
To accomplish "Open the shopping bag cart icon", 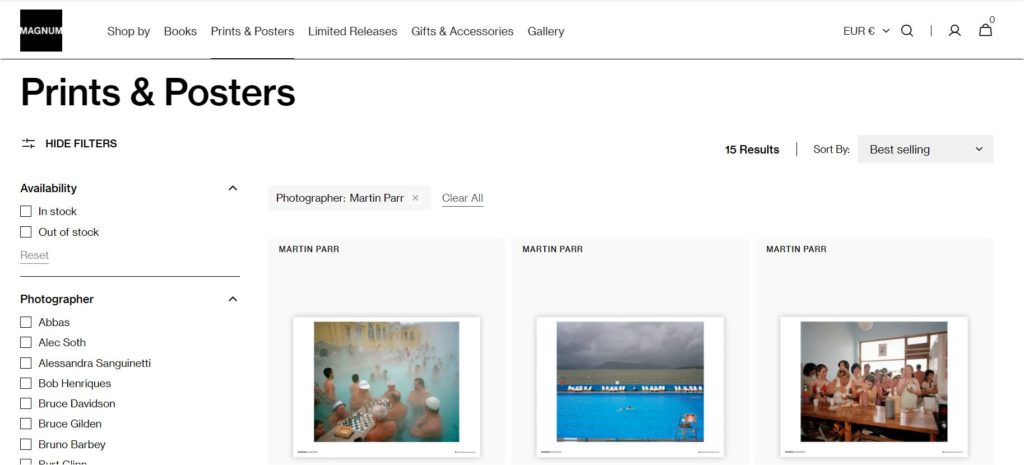I will [x=985, y=30].
